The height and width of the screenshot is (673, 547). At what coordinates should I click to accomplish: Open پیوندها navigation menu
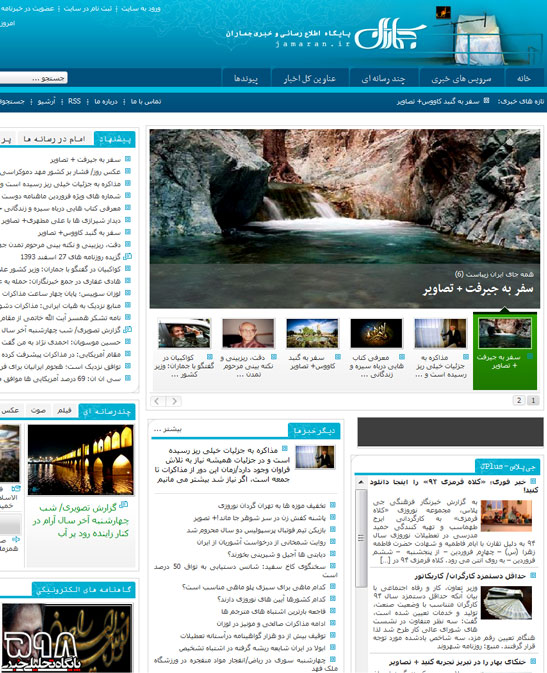(246, 78)
